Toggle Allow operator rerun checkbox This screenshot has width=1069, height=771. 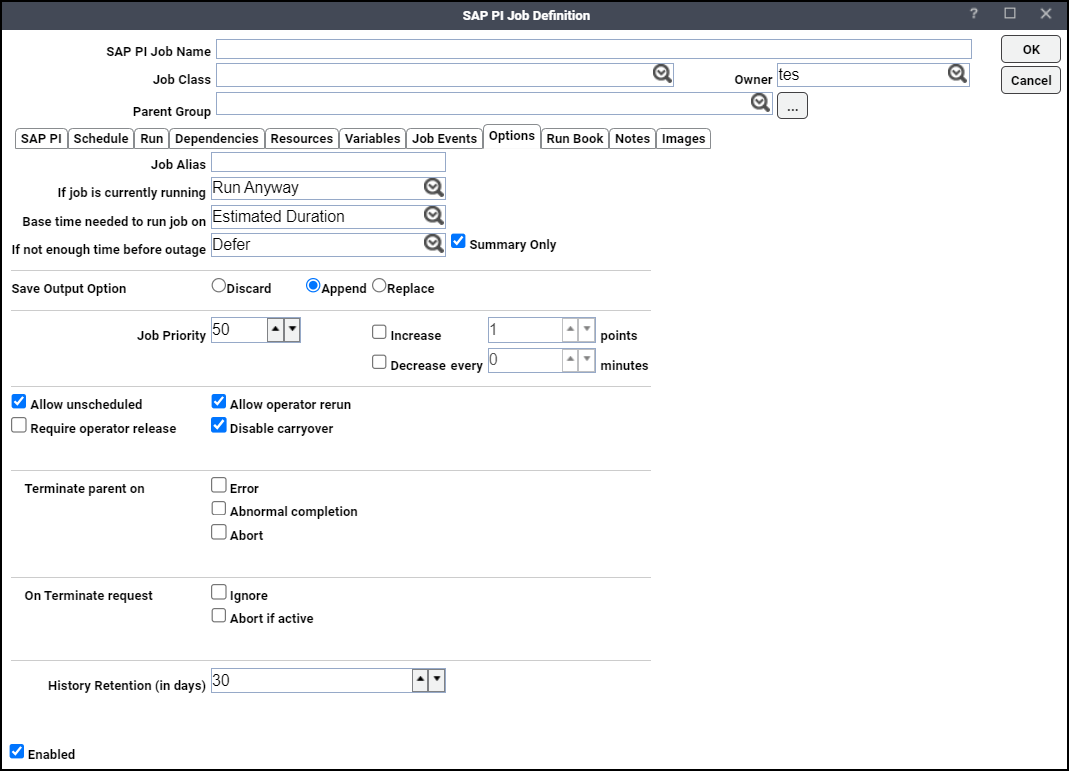(x=219, y=402)
